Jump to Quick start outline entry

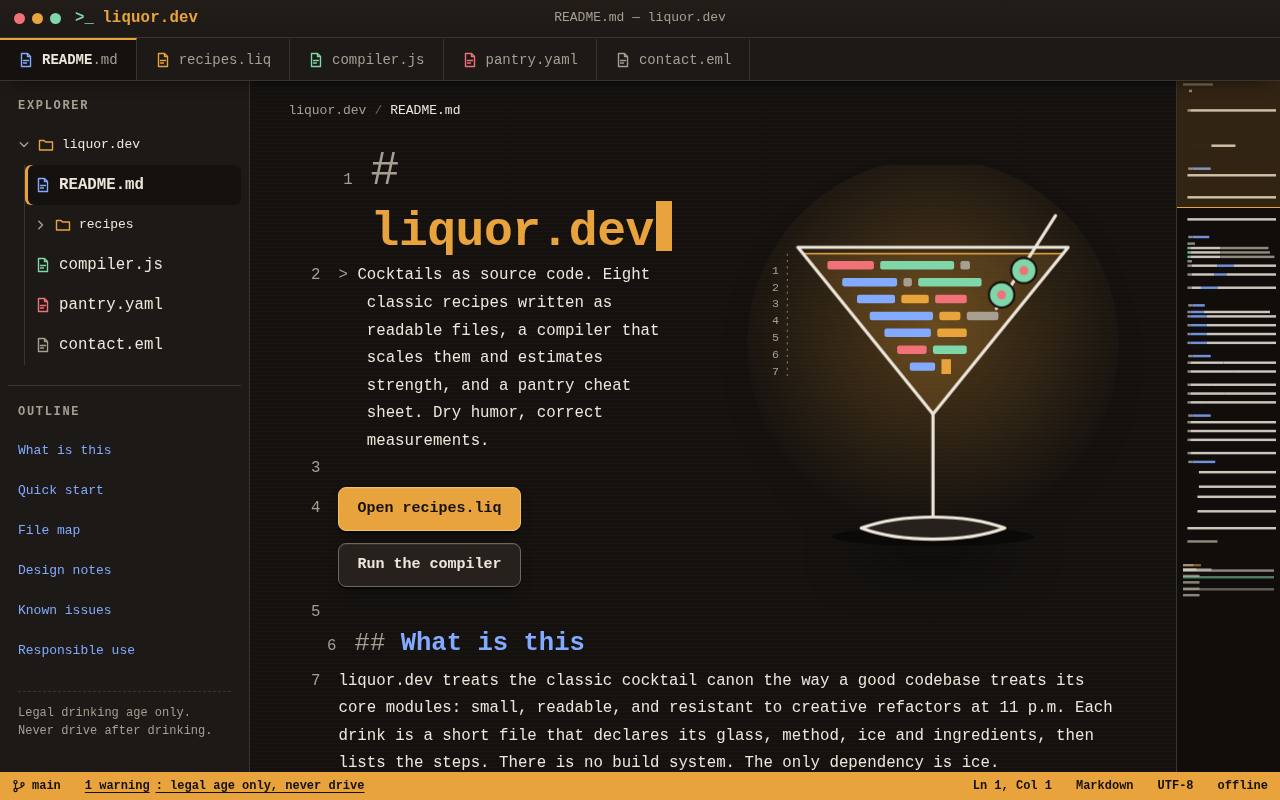tap(61, 491)
